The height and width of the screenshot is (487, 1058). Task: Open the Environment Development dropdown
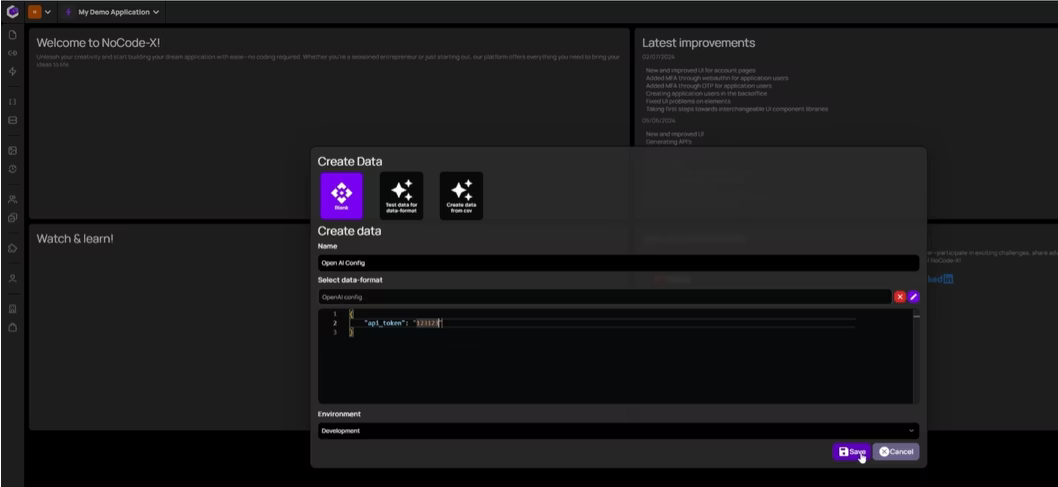click(618, 431)
